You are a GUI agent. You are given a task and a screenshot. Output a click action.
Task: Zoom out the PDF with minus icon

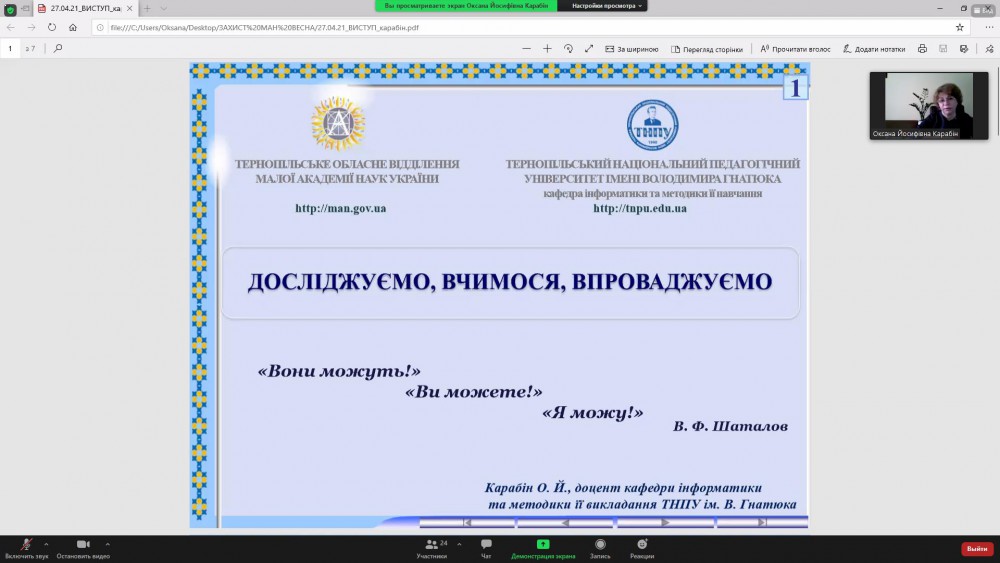coord(527,48)
